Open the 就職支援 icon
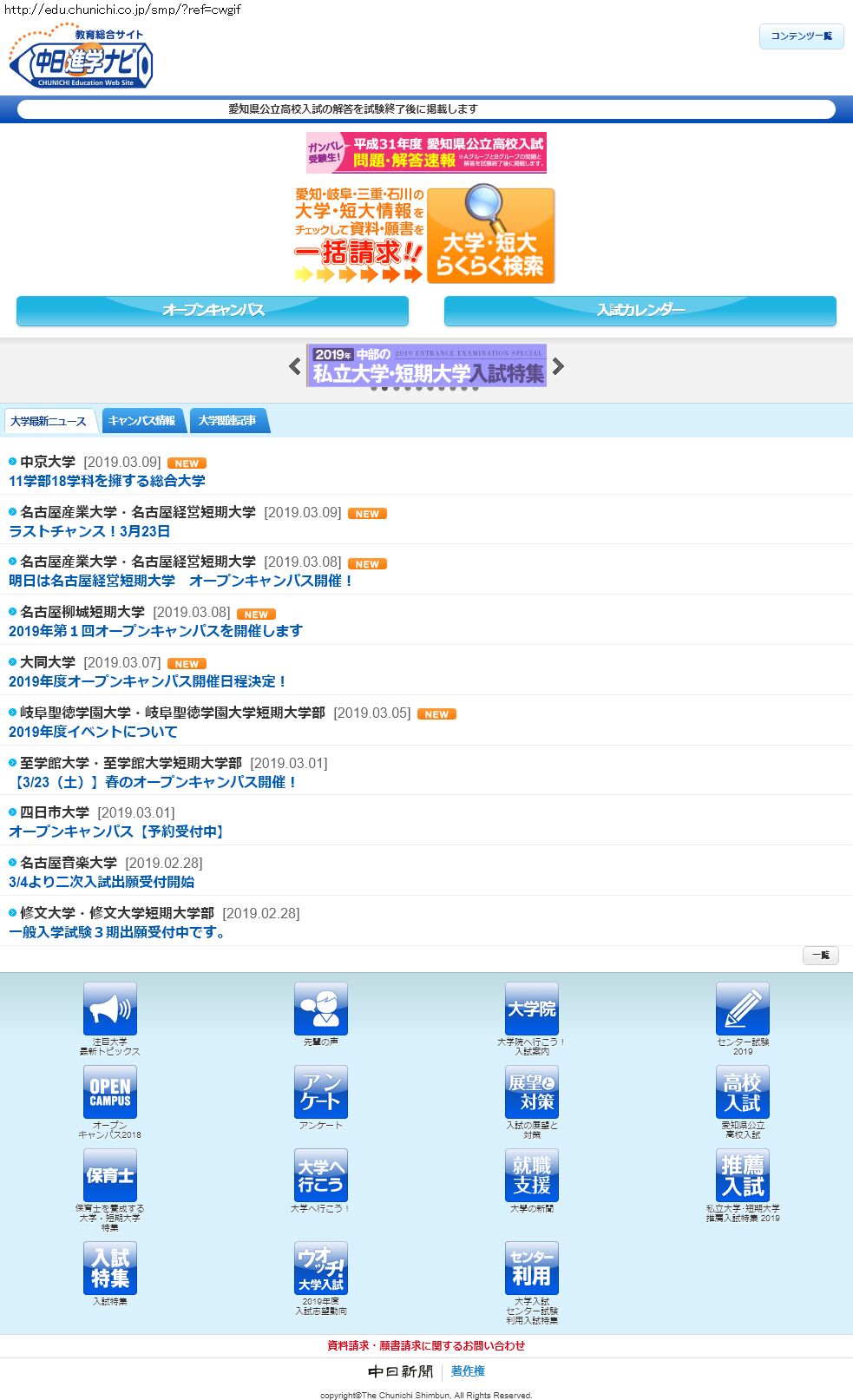The image size is (853, 1400). (531, 1175)
